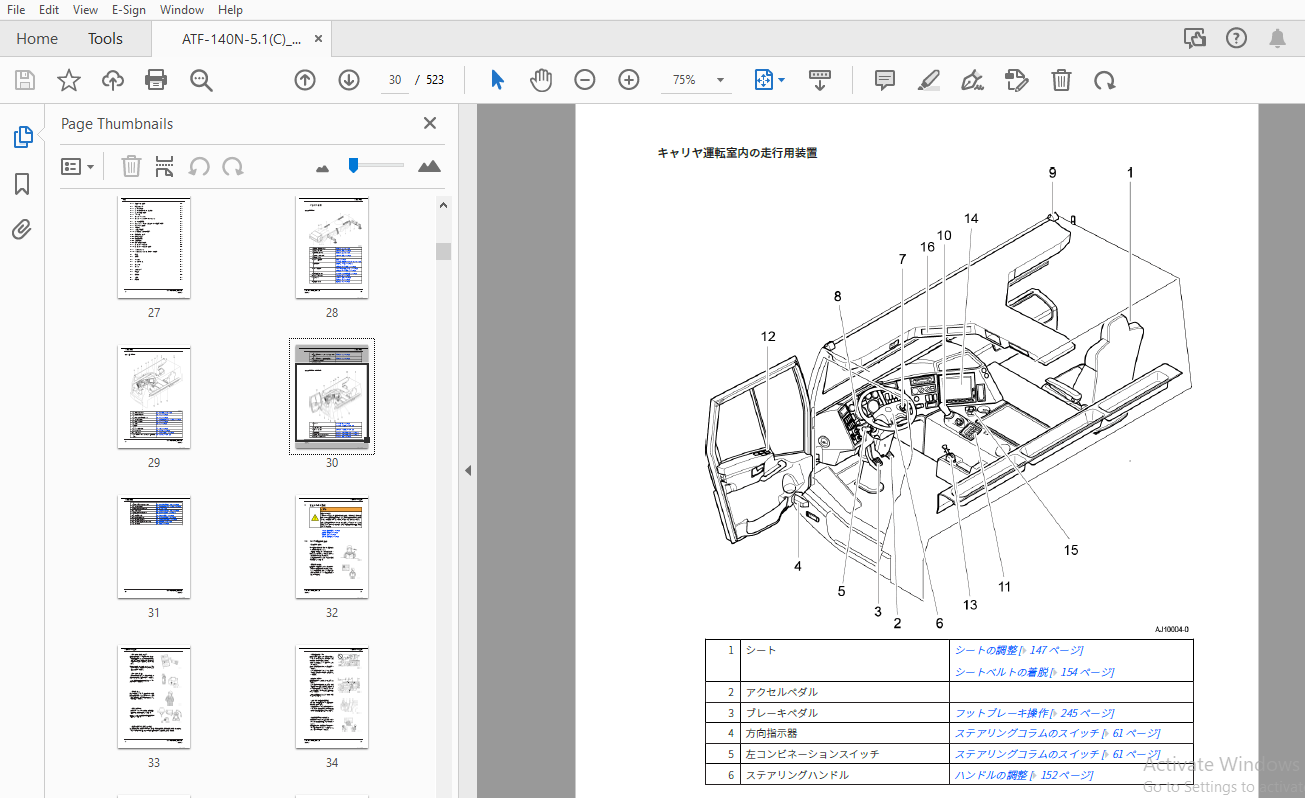
Task: Select the page 33 thumbnail
Action: coord(154,698)
